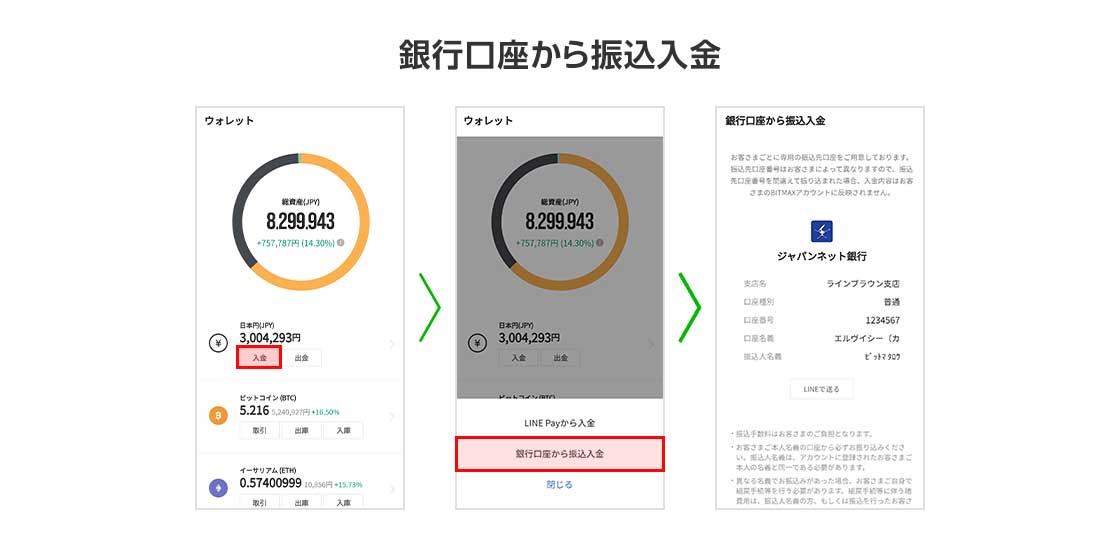
Task: Tap the 出金 button in first wallet
Action: [301, 358]
